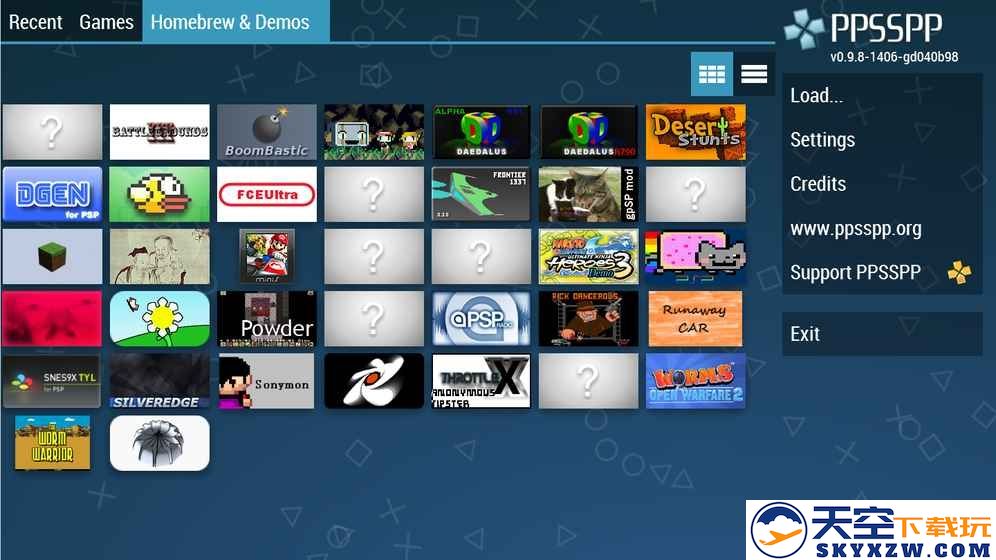The image size is (996, 560).
Task: Click Support PPSSPP button
Action: (882, 273)
